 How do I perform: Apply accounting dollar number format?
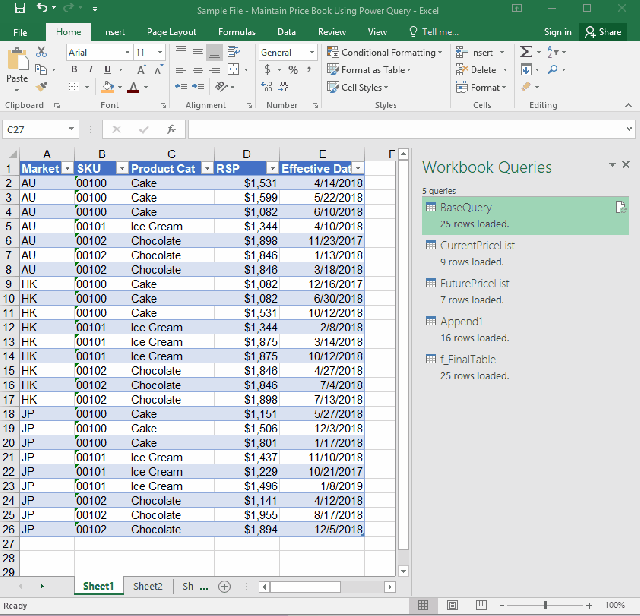267,69
